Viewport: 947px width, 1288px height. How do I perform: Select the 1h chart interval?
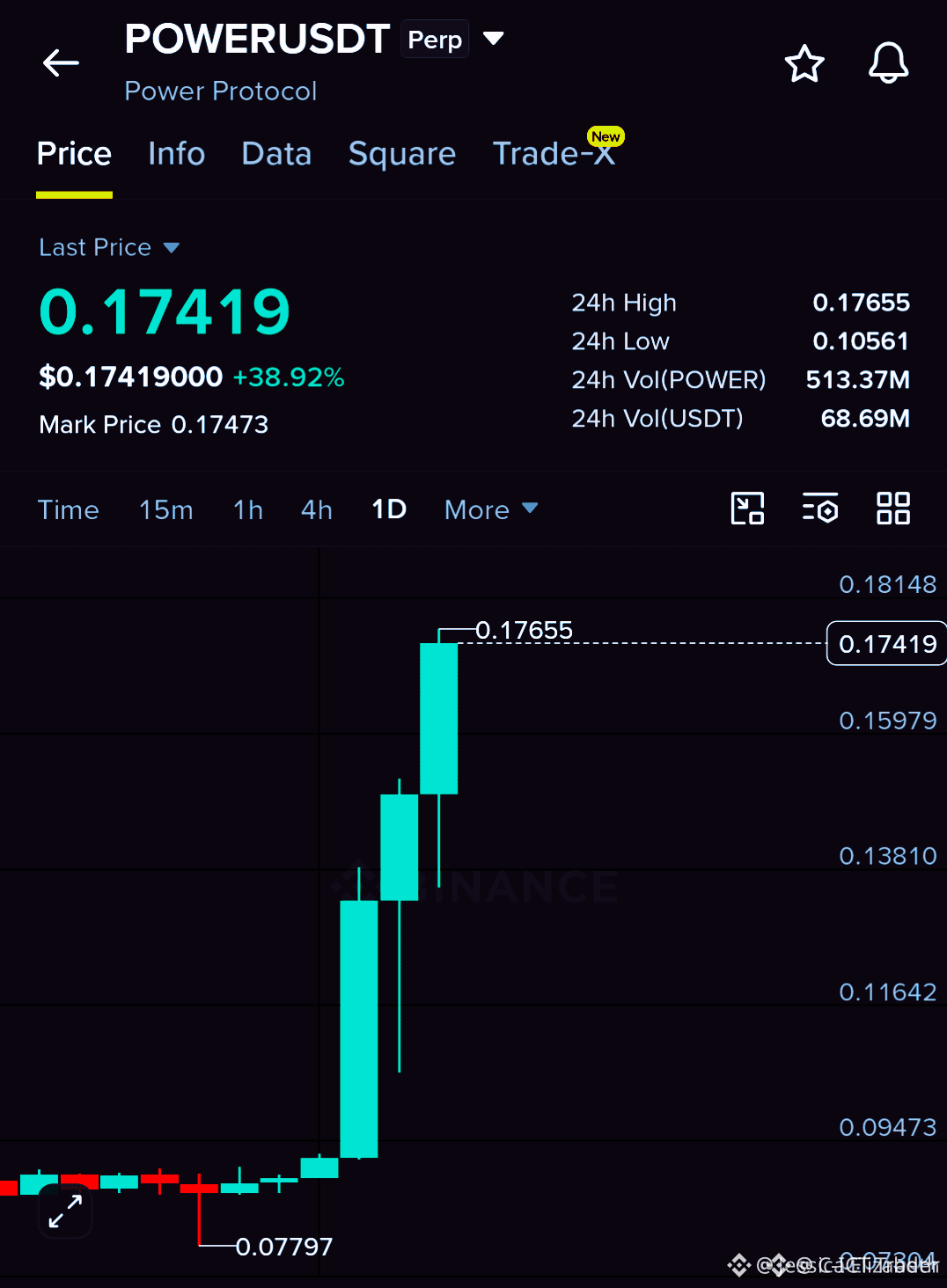(248, 509)
